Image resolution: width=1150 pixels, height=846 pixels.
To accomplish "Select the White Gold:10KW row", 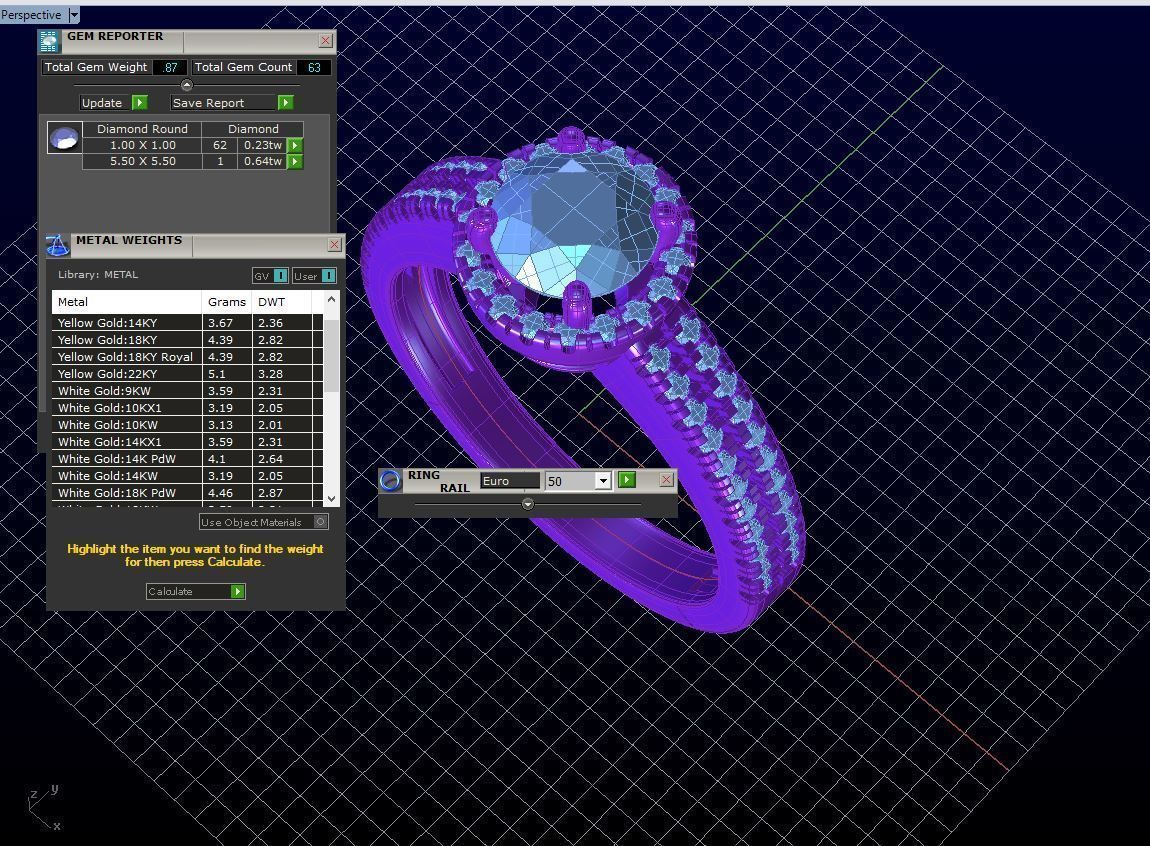I will tap(187, 424).
